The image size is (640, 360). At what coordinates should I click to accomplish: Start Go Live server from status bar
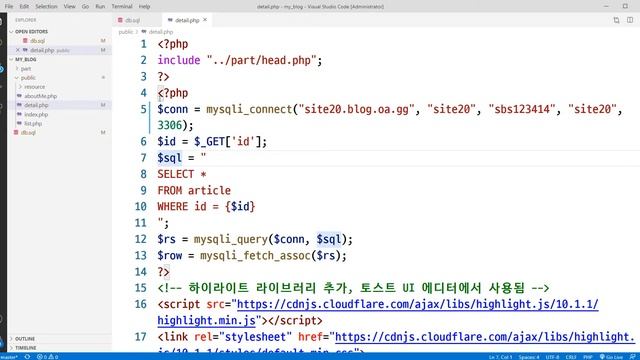click(x=611, y=357)
